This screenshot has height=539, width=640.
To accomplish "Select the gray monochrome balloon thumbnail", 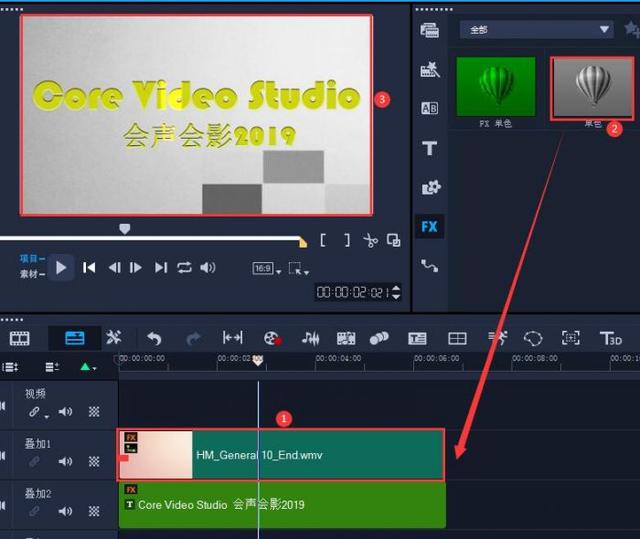I will point(593,88).
